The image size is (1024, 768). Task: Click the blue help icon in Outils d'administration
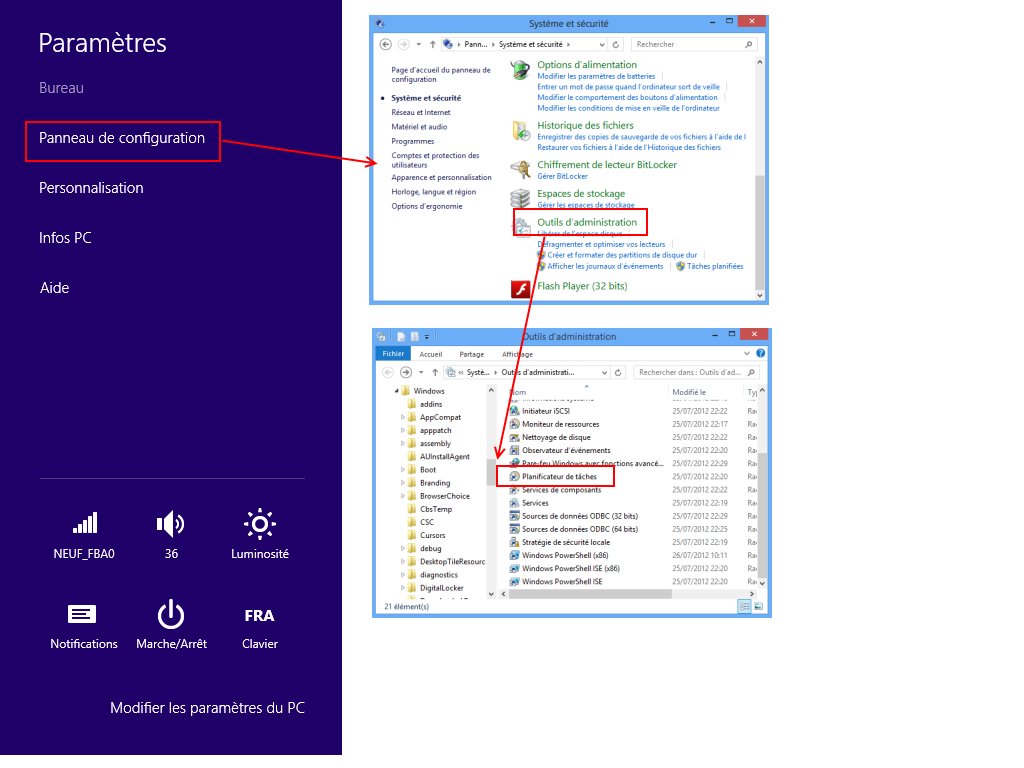coord(760,353)
